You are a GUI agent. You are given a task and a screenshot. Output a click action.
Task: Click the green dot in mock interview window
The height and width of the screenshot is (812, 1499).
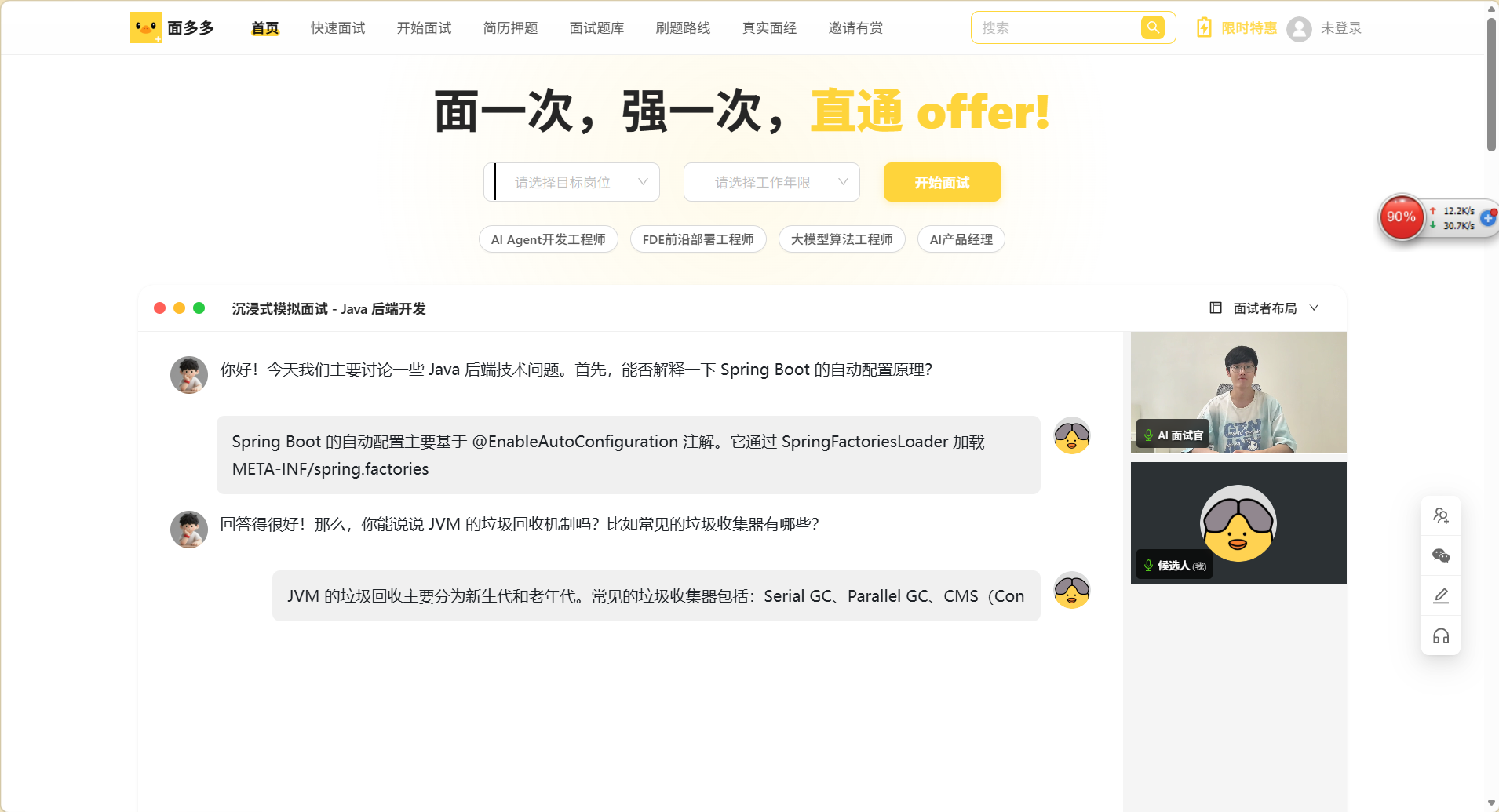[199, 308]
